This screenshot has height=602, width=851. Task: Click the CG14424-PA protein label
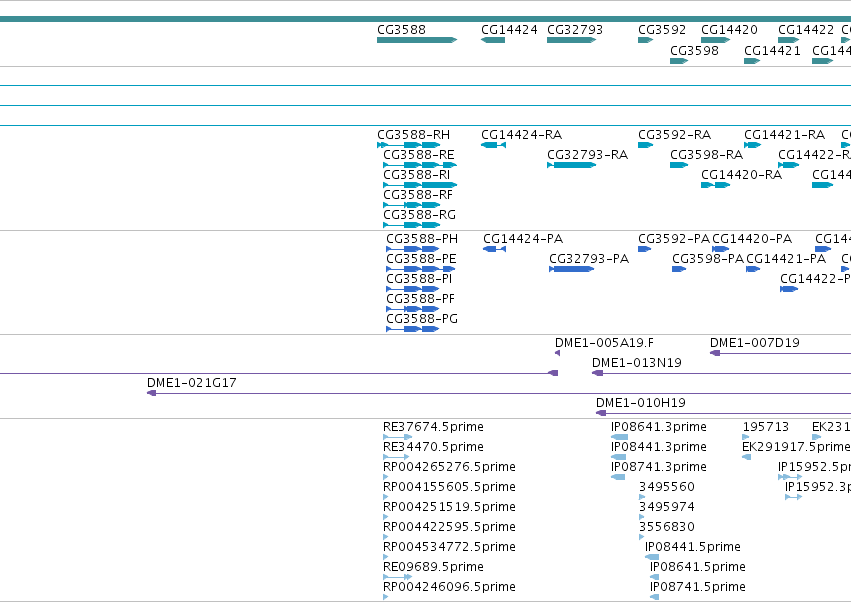coord(523,239)
